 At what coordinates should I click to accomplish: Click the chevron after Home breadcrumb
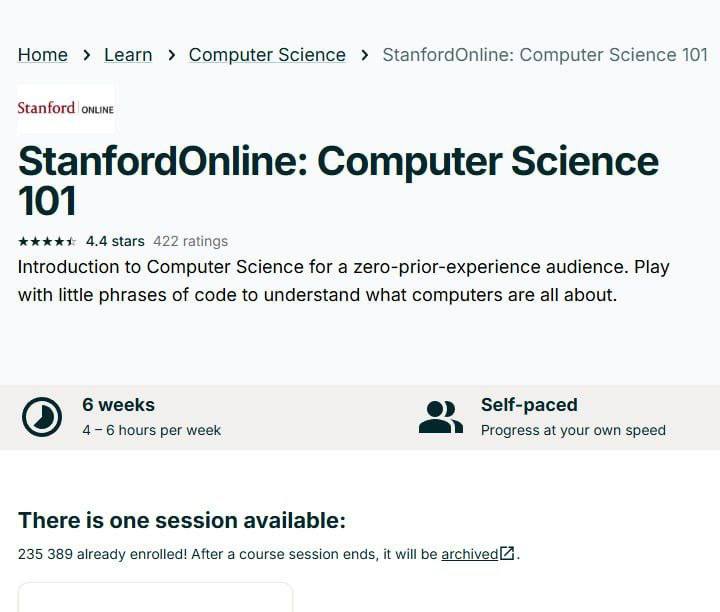click(86, 55)
